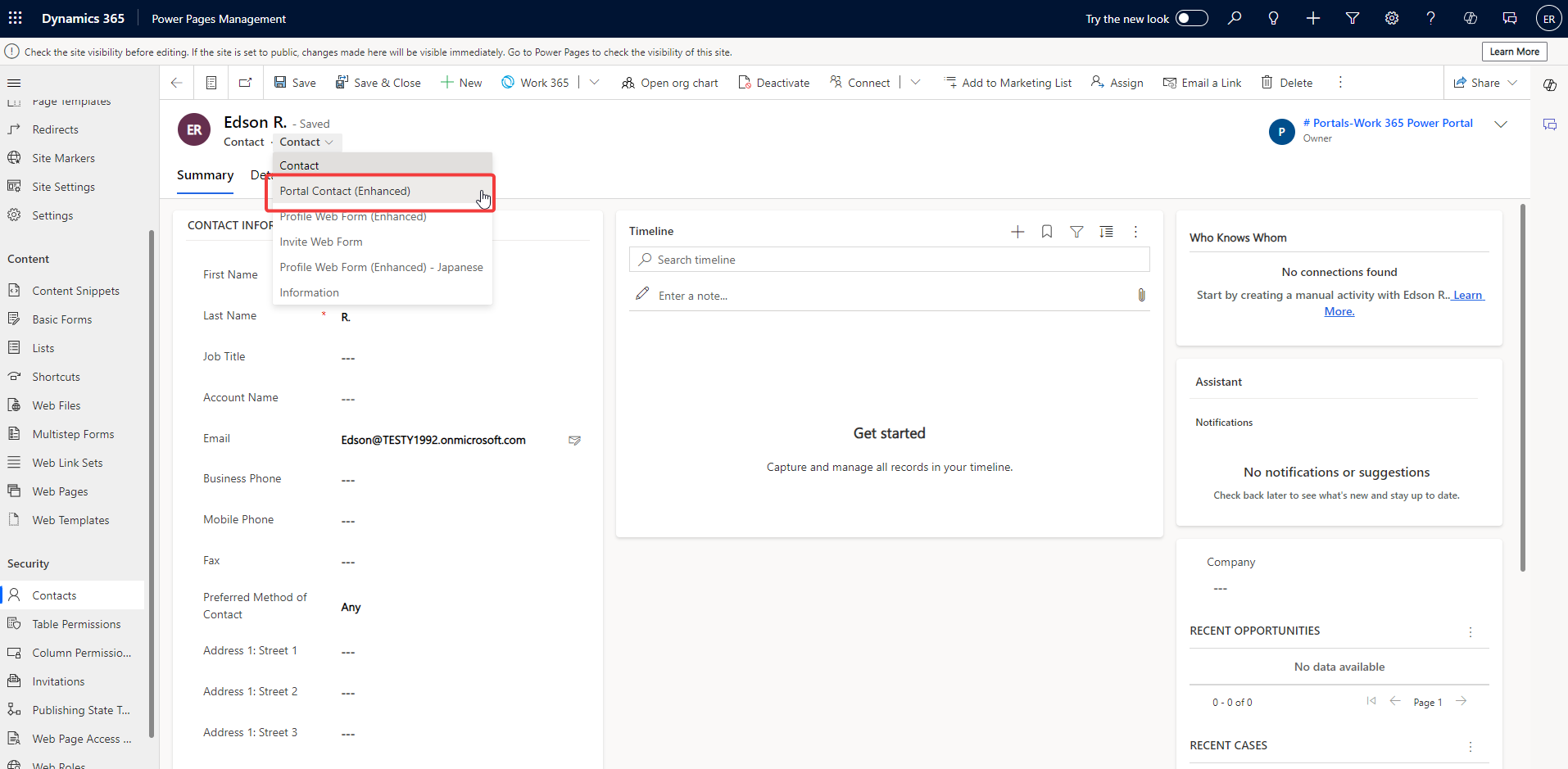This screenshot has height=769, width=1568.
Task: Open the Share dropdown menu
Action: (1485, 83)
